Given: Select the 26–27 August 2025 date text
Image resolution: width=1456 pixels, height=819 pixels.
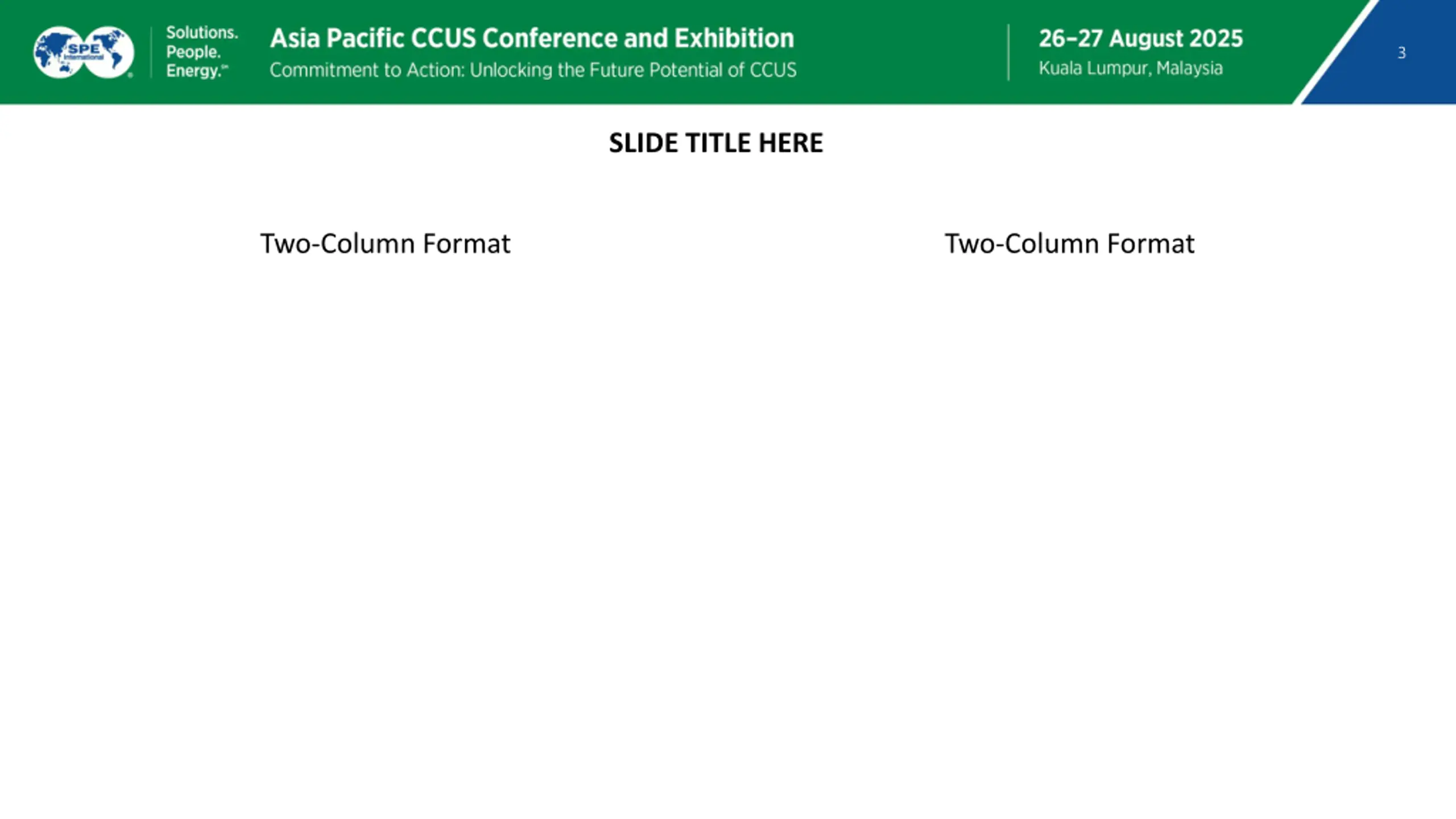Looking at the screenshot, I should tap(1141, 38).
